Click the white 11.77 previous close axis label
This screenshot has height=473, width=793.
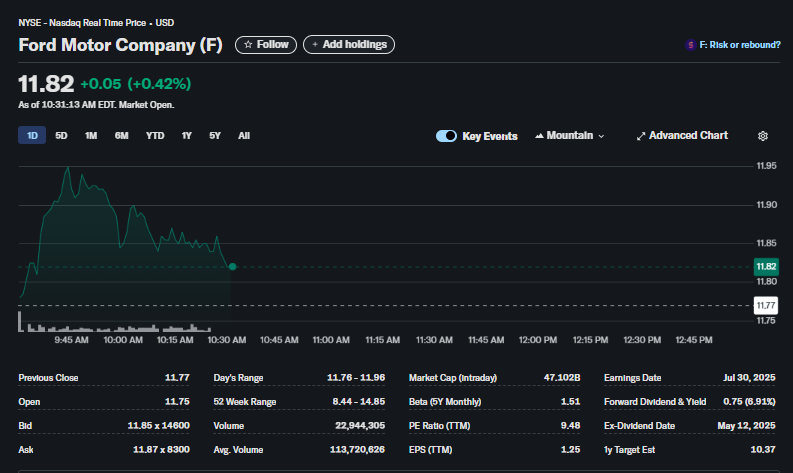[766, 305]
